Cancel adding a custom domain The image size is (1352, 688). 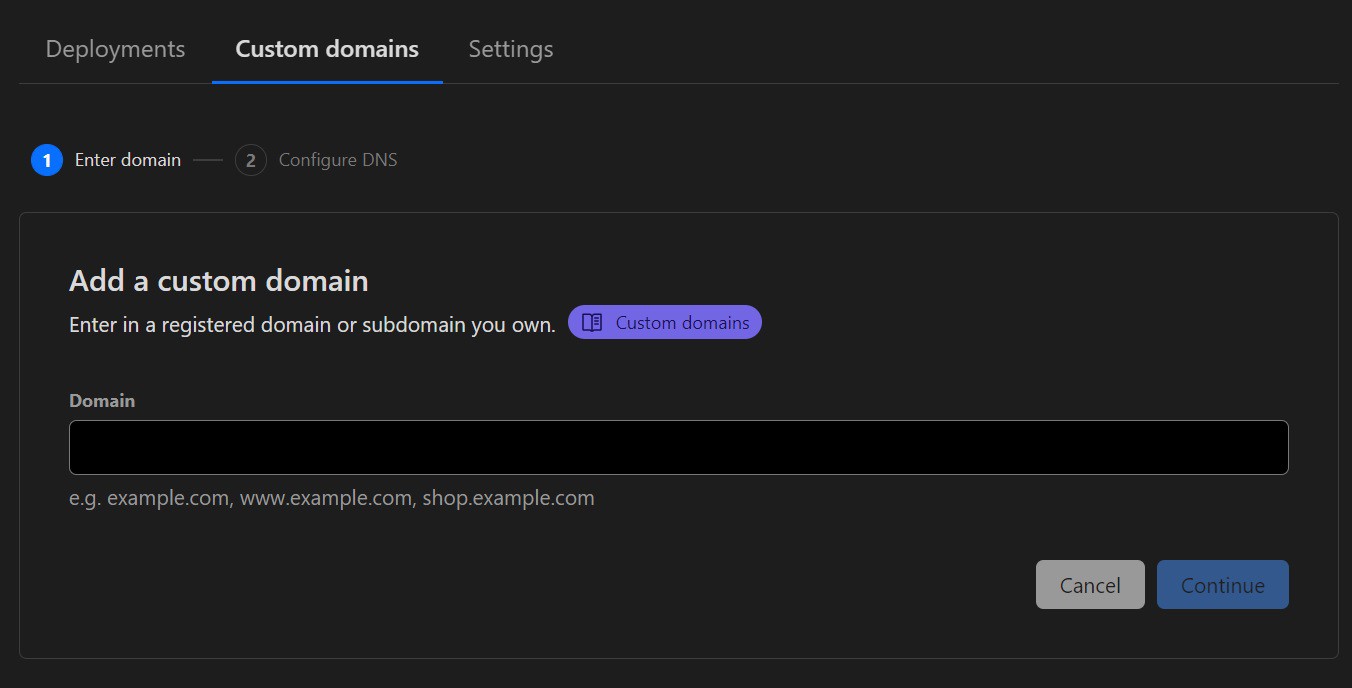[1090, 584]
